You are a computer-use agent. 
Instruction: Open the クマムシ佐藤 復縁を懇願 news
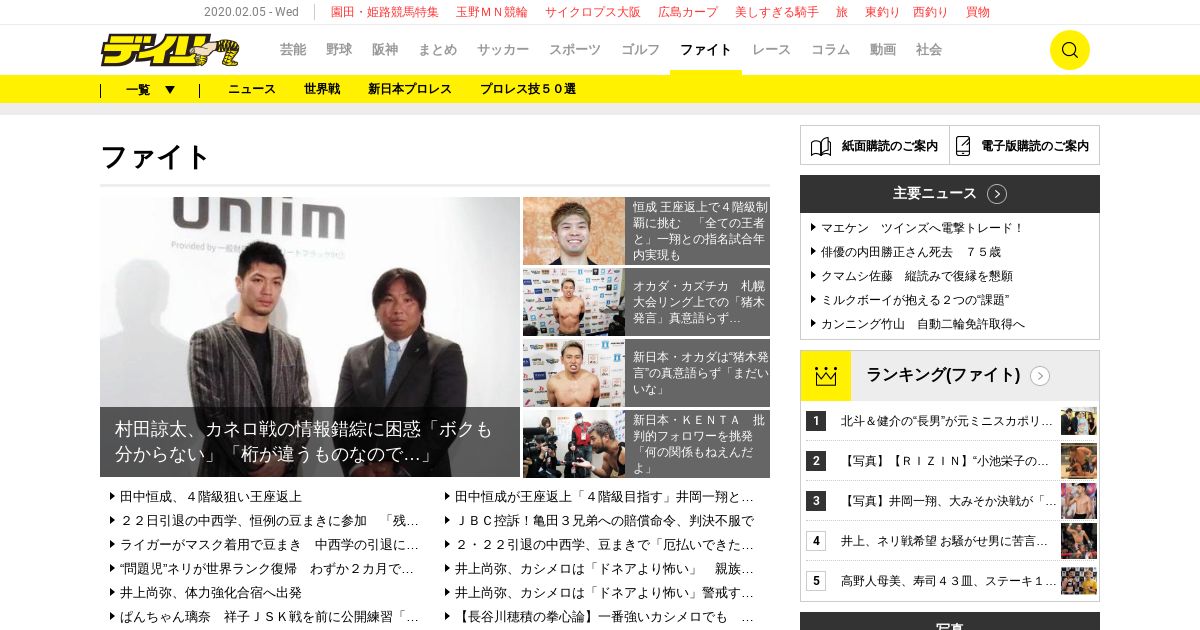tap(916, 276)
